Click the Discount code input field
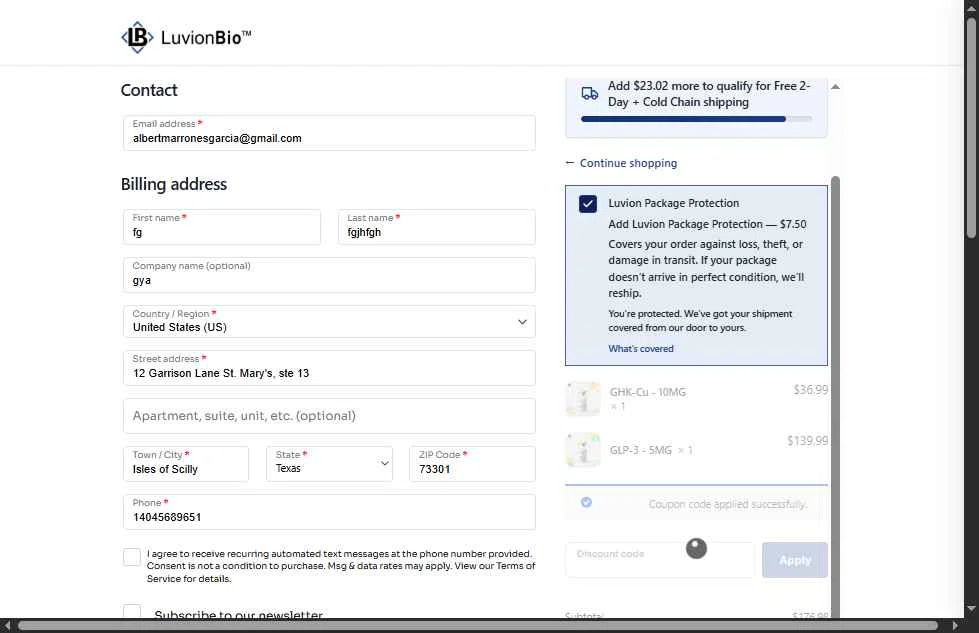Screen dimensions: 979x633 (x=660, y=560)
